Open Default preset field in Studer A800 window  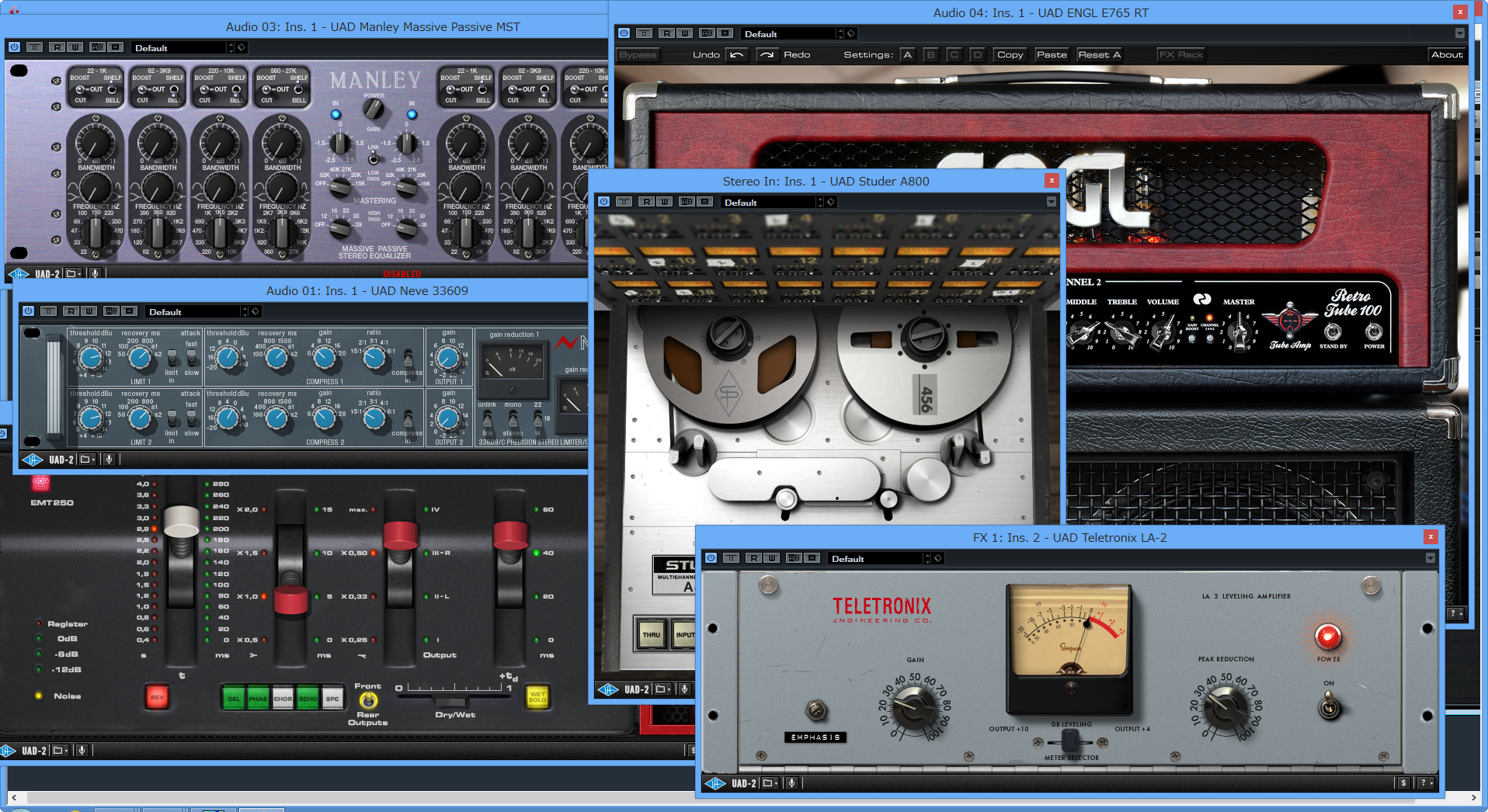point(768,202)
